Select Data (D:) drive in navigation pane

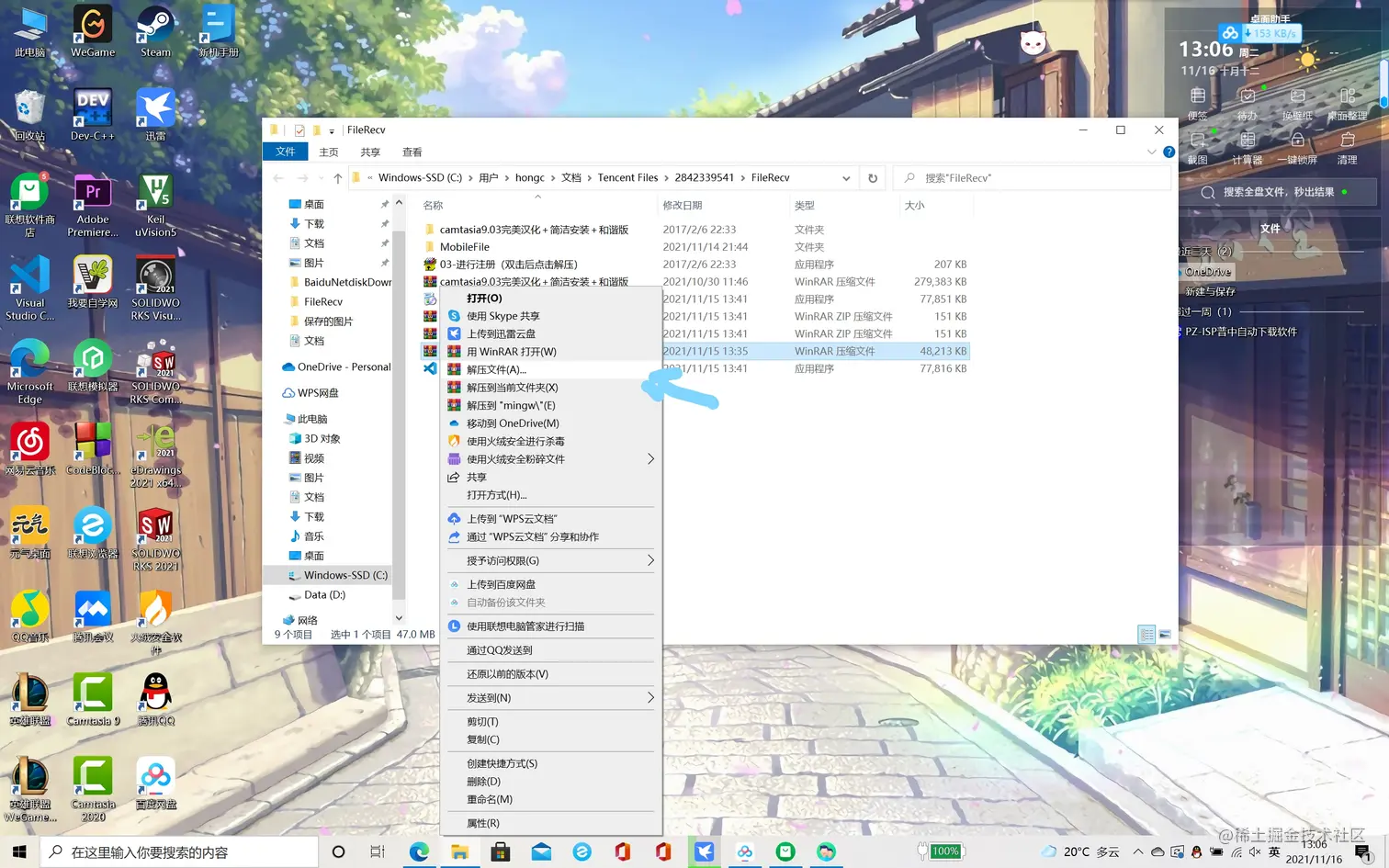tap(324, 595)
